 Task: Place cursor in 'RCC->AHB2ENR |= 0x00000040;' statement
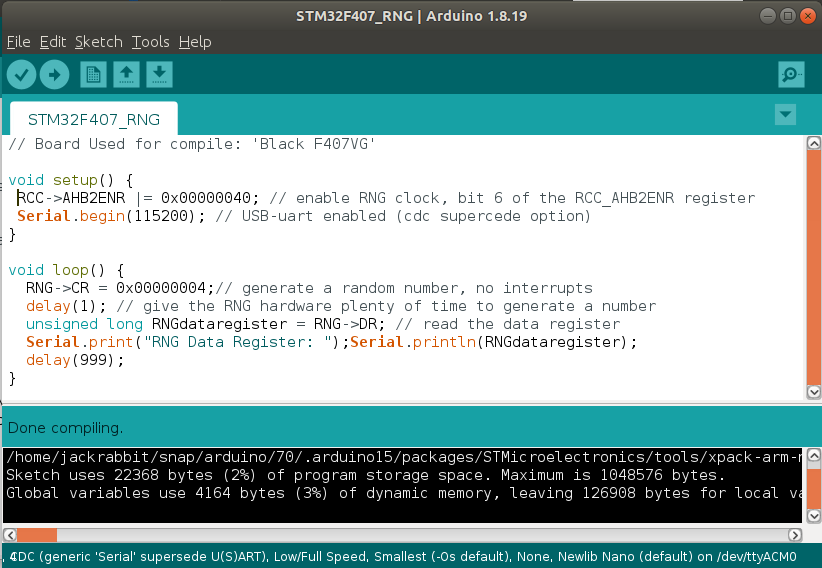point(138,198)
